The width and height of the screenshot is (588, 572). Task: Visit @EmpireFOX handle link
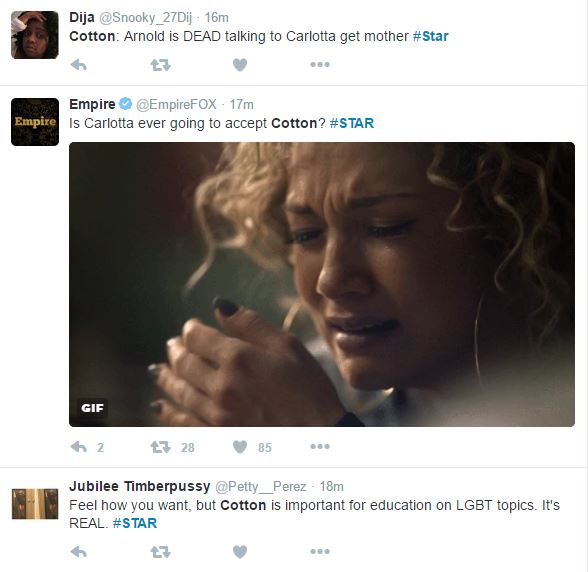[176, 104]
